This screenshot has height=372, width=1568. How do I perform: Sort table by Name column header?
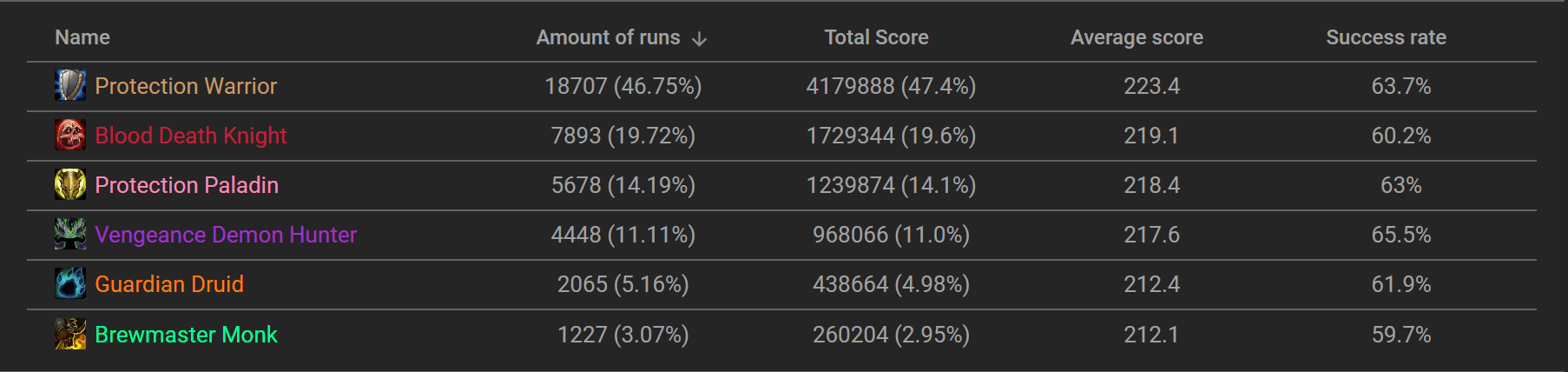82,37
